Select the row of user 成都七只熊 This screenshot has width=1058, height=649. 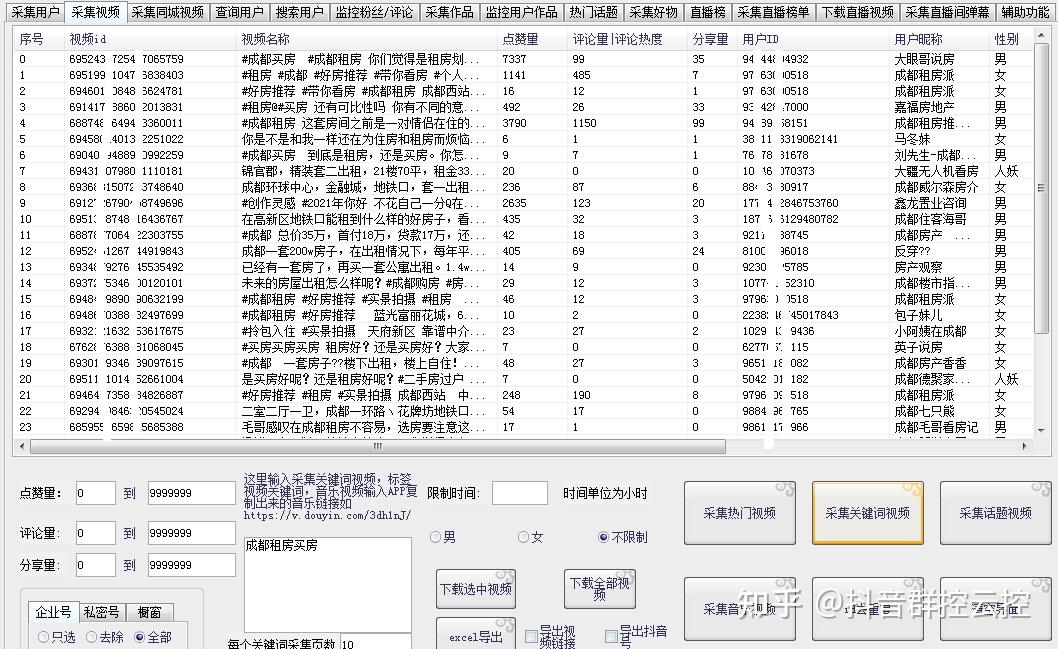(524, 411)
